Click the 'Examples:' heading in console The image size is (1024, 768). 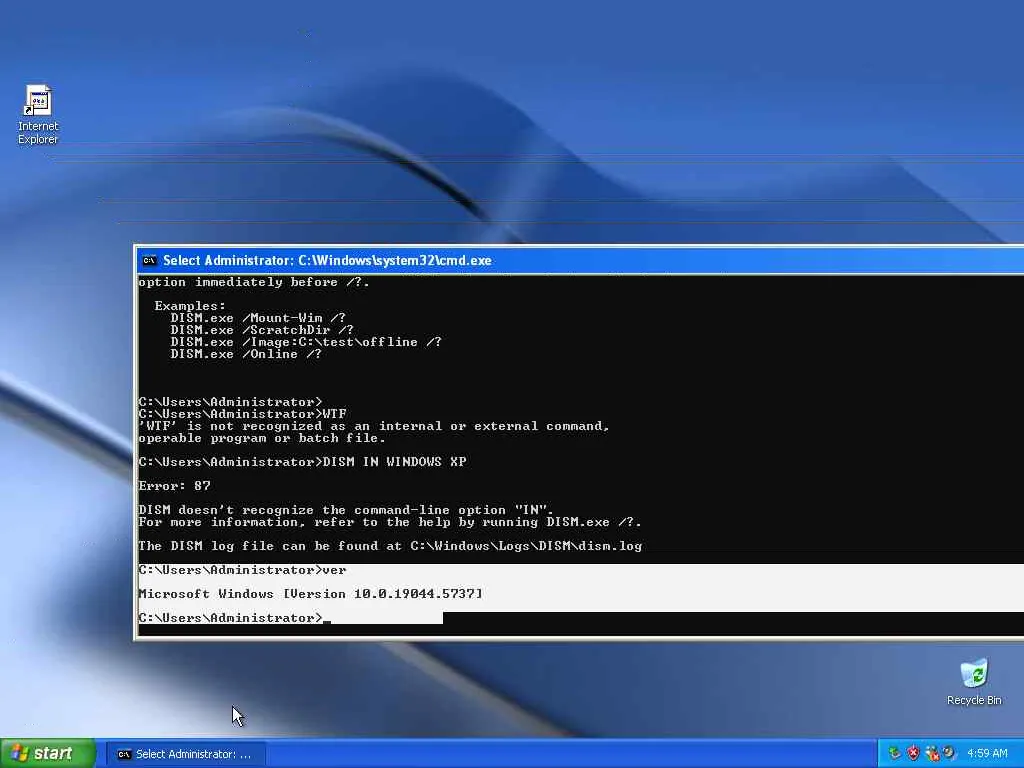click(190, 306)
